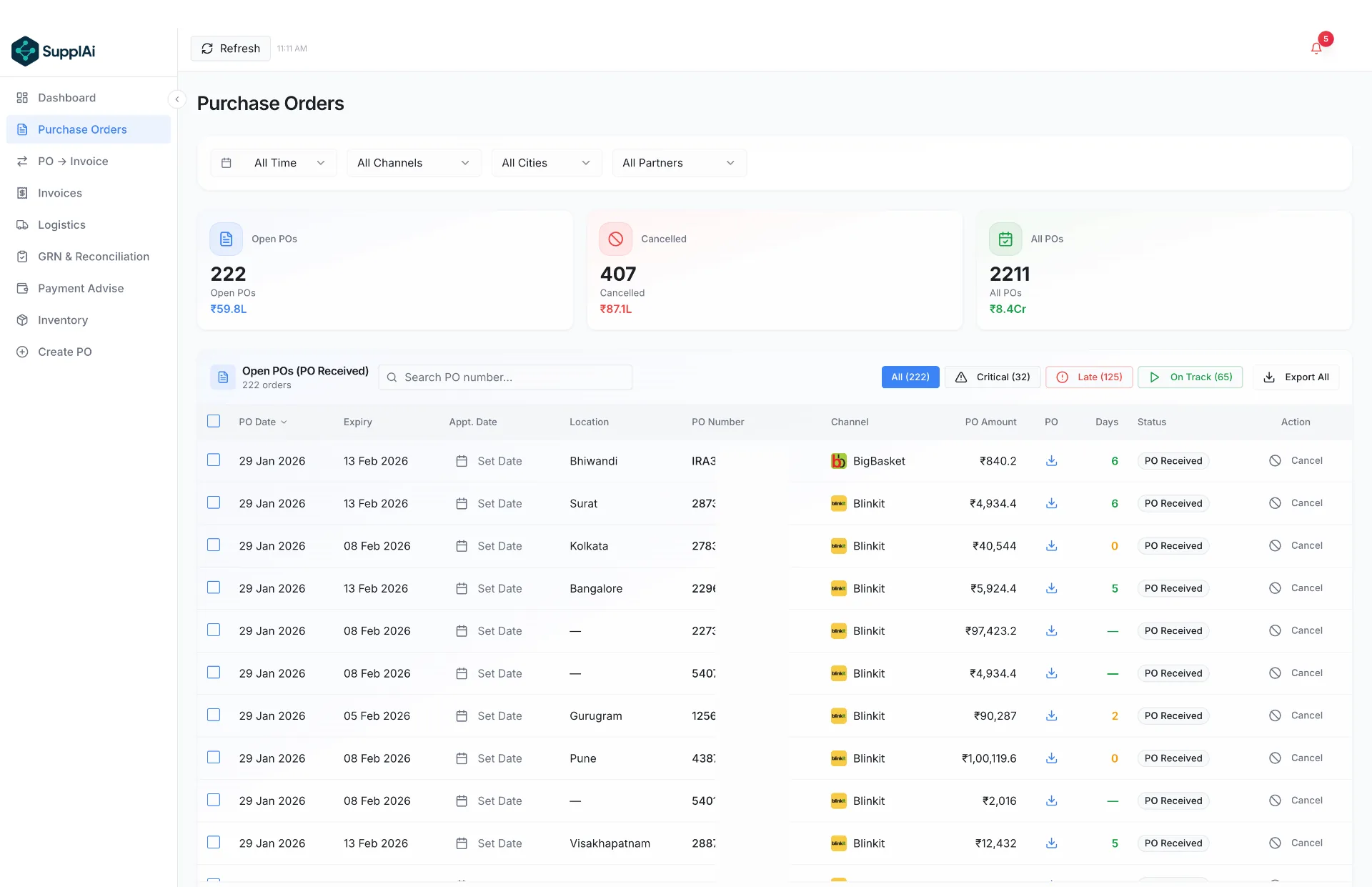Screen dimensions: 1372x887
Task: Set Date for the Bangalore row
Action: 489,588
